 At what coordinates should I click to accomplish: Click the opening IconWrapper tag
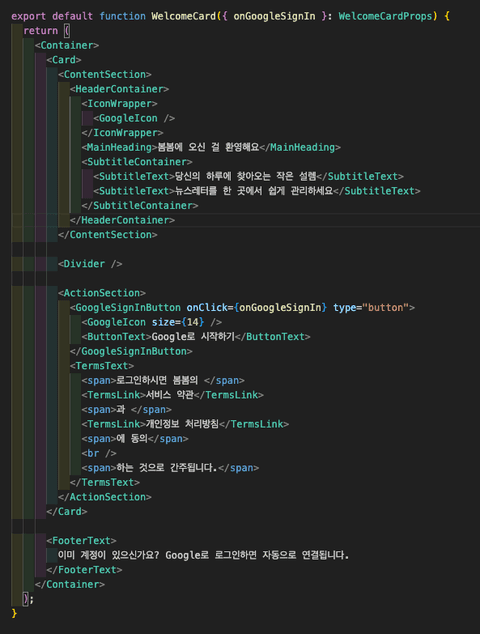click(x=119, y=104)
